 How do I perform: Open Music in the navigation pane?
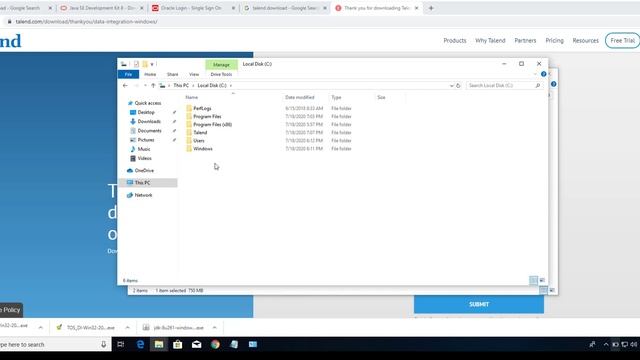tap(144, 149)
